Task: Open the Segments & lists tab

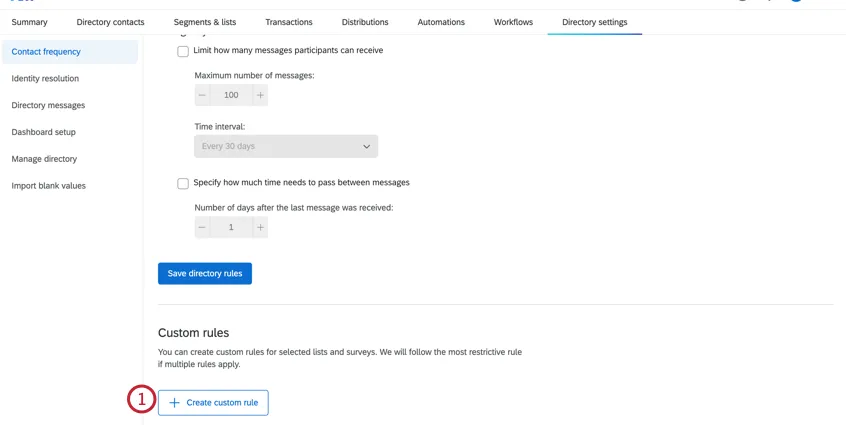Action: click(205, 22)
